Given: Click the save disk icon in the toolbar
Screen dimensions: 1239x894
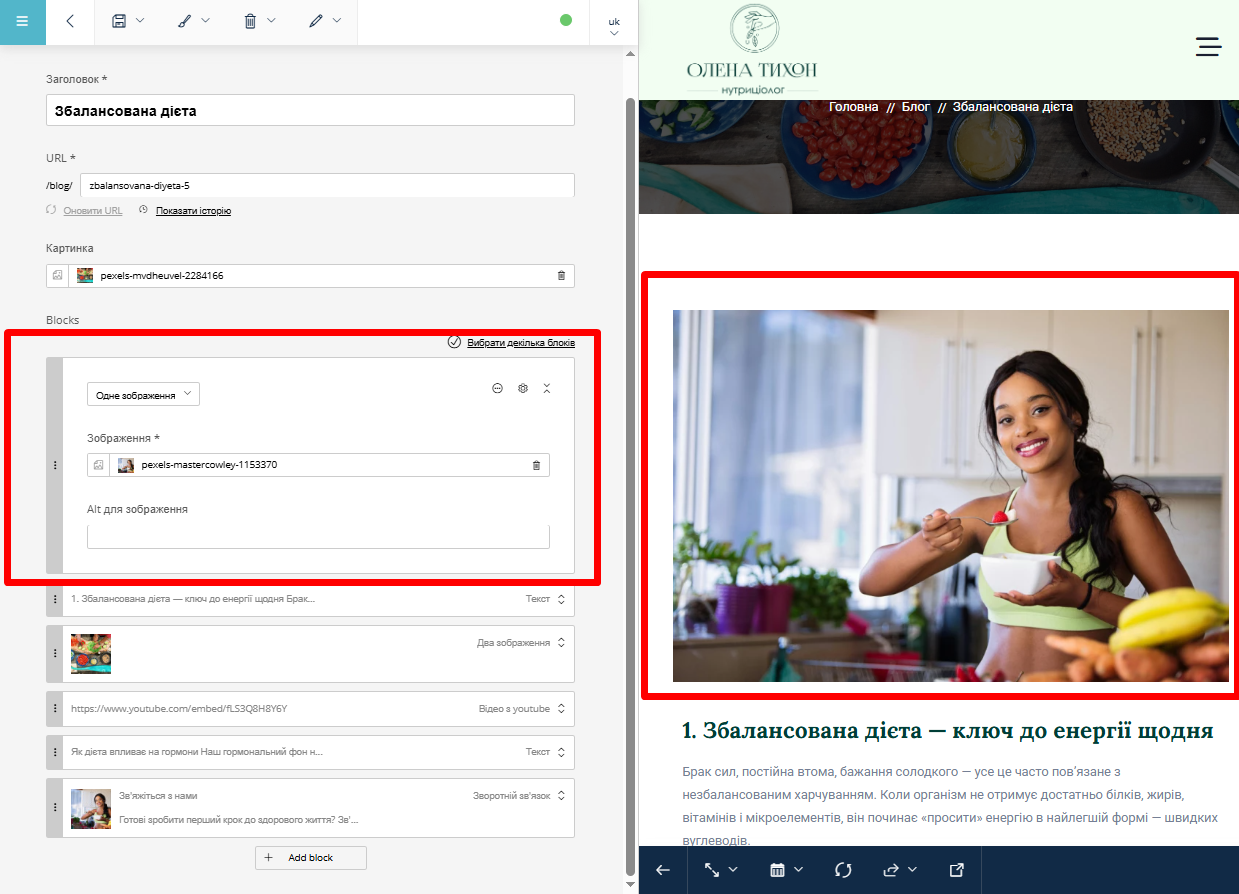Looking at the screenshot, I should [119, 21].
